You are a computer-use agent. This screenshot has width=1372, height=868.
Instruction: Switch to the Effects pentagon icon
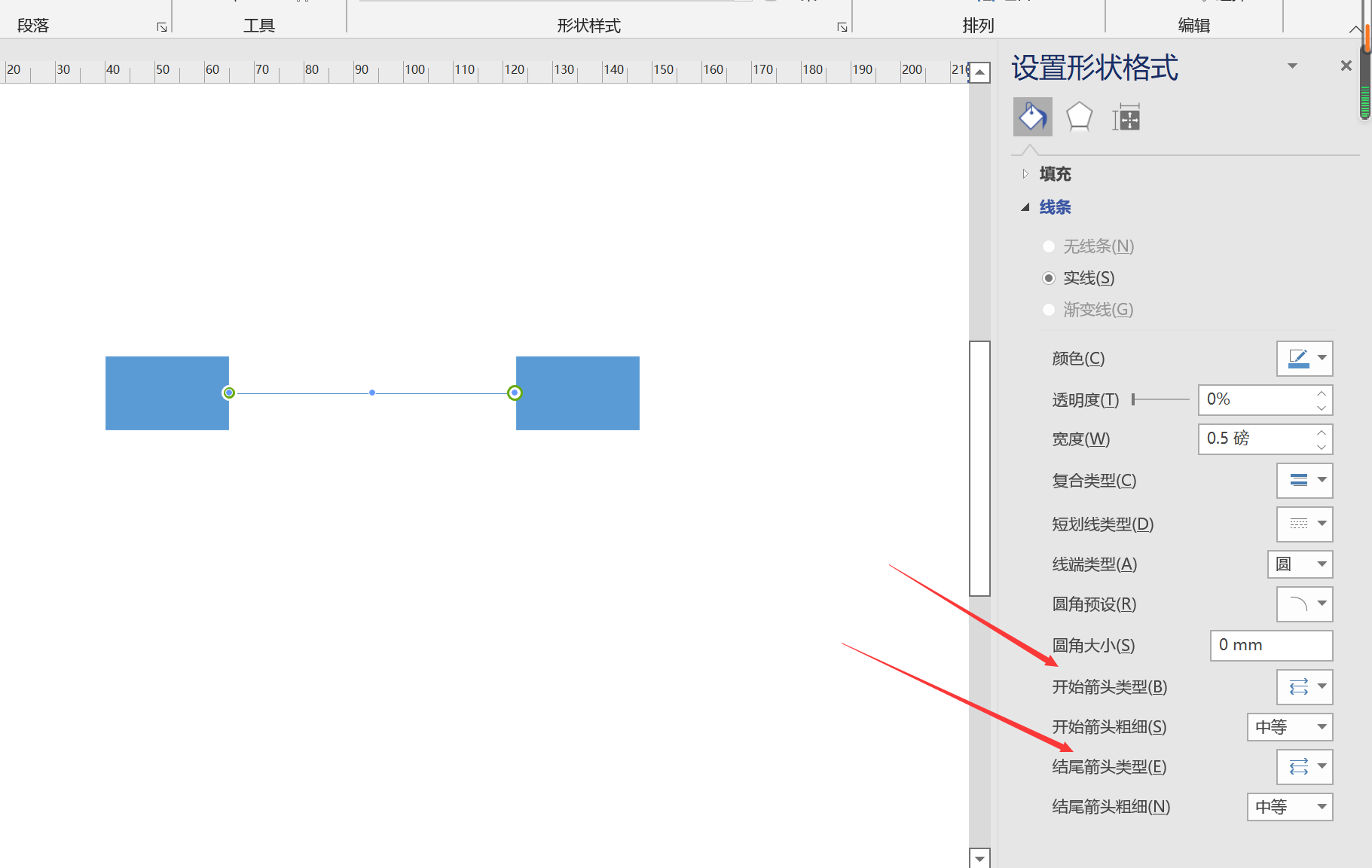click(1078, 117)
